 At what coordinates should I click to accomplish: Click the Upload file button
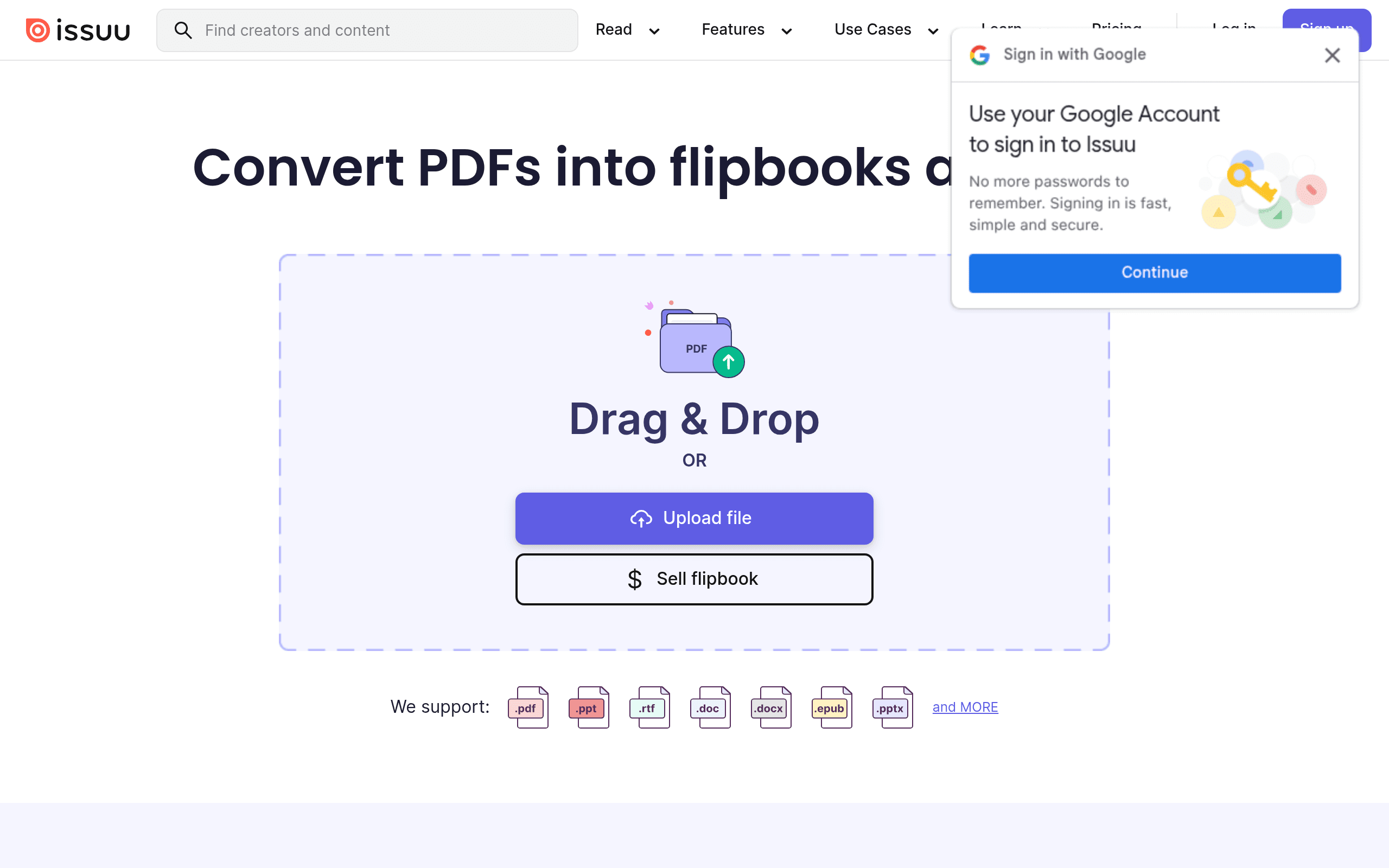tap(694, 519)
